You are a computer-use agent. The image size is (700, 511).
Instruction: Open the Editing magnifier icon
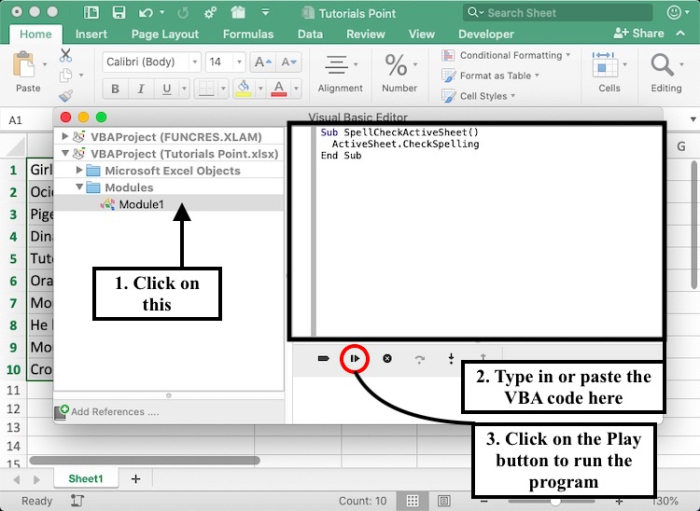[662, 65]
